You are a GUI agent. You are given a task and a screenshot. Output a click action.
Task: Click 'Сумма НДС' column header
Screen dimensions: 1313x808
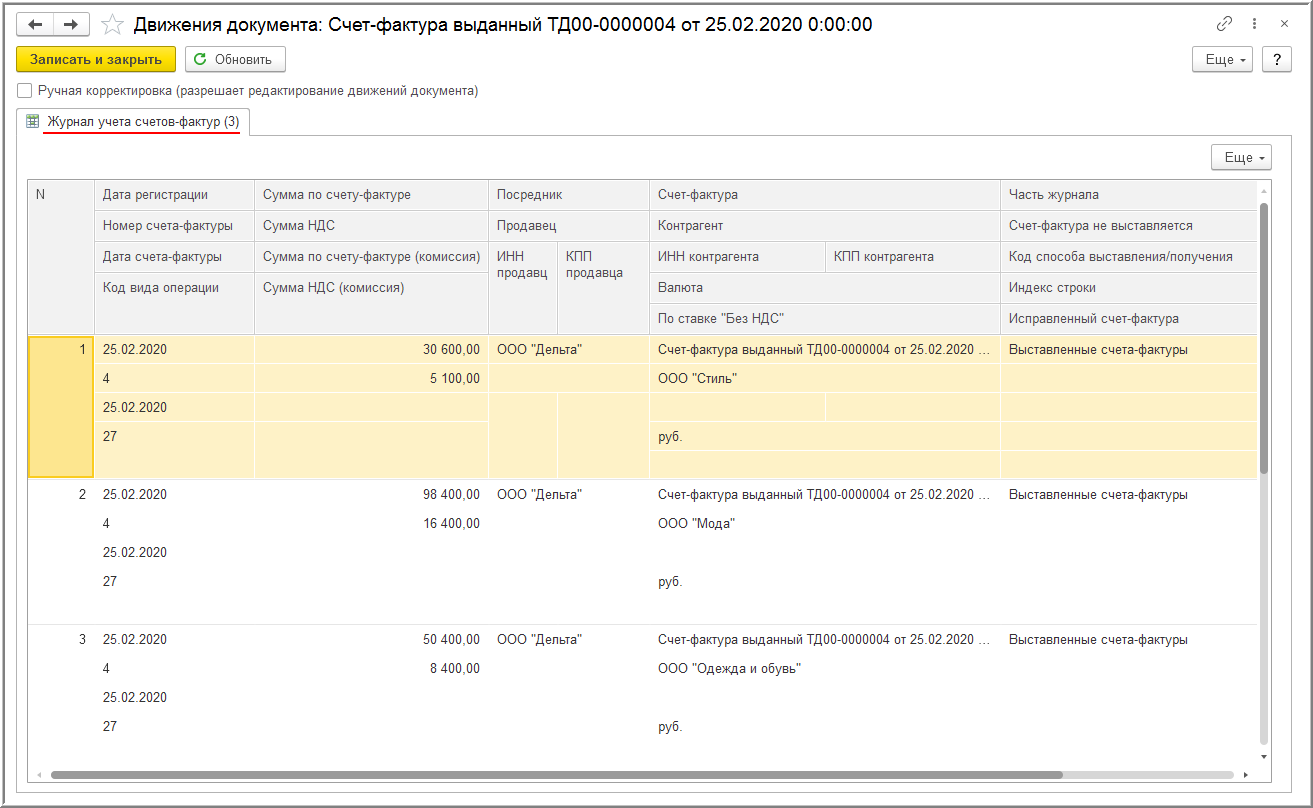pyautogui.click(x=371, y=226)
